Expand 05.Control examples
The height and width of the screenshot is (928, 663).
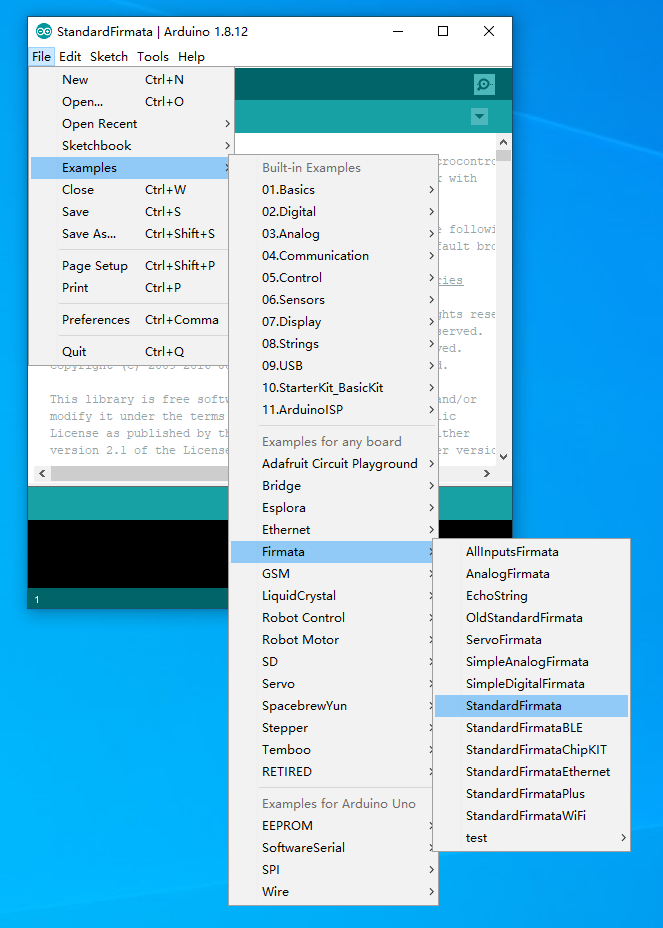coord(333,278)
